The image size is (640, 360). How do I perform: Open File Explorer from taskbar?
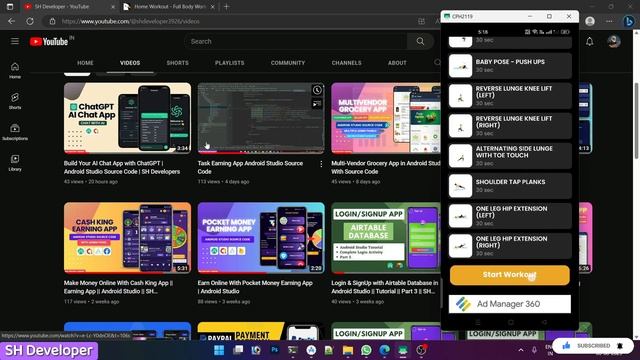[x=348, y=350]
